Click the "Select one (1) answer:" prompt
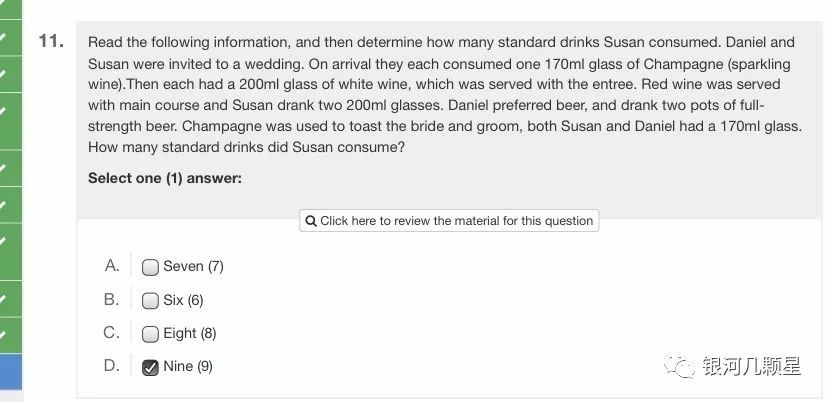Image resolution: width=828 pixels, height=402 pixels. click(x=164, y=178)
